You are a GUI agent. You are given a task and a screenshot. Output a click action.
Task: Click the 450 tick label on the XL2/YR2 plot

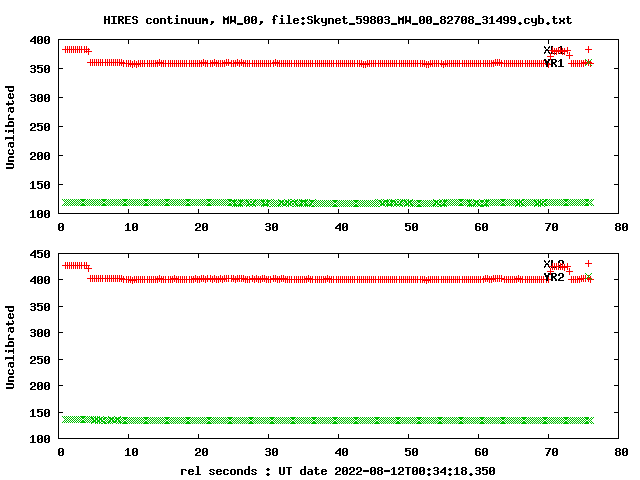coord(40,254)
